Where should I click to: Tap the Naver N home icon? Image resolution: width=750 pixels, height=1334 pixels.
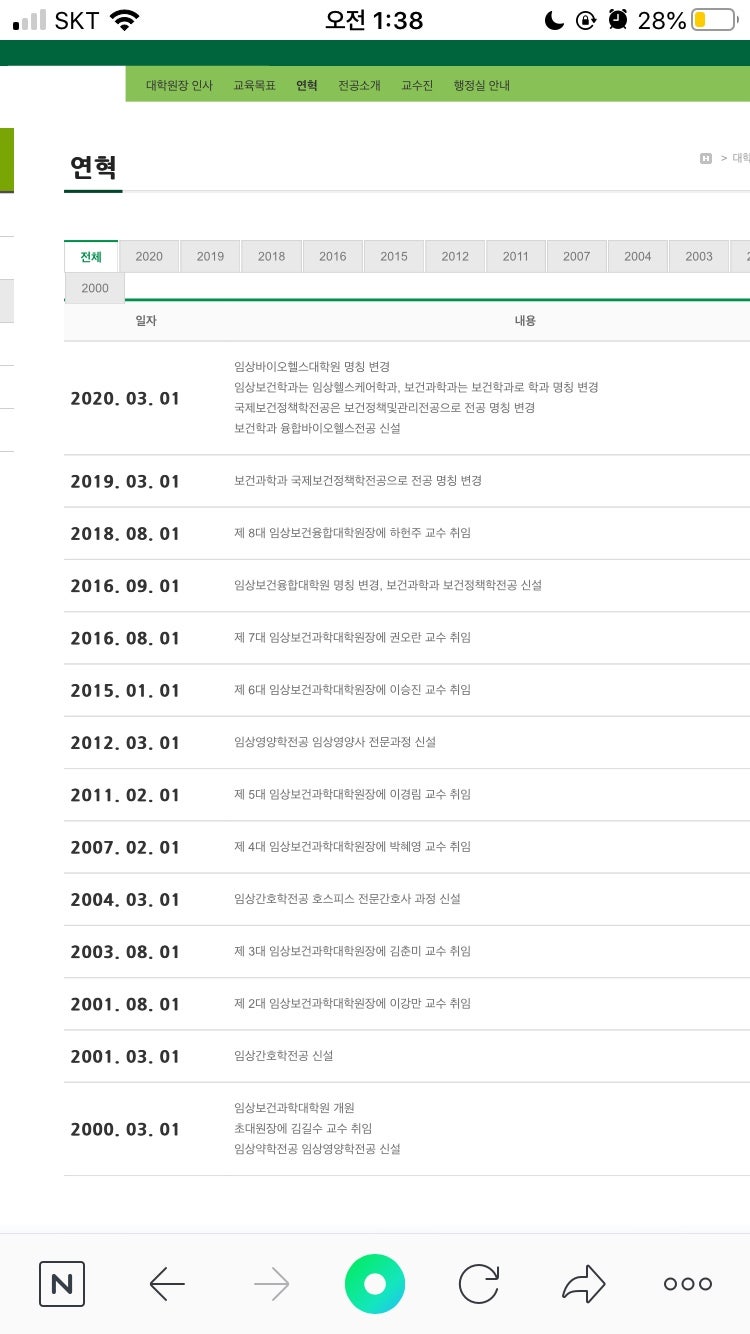(x=62, y=1284)
